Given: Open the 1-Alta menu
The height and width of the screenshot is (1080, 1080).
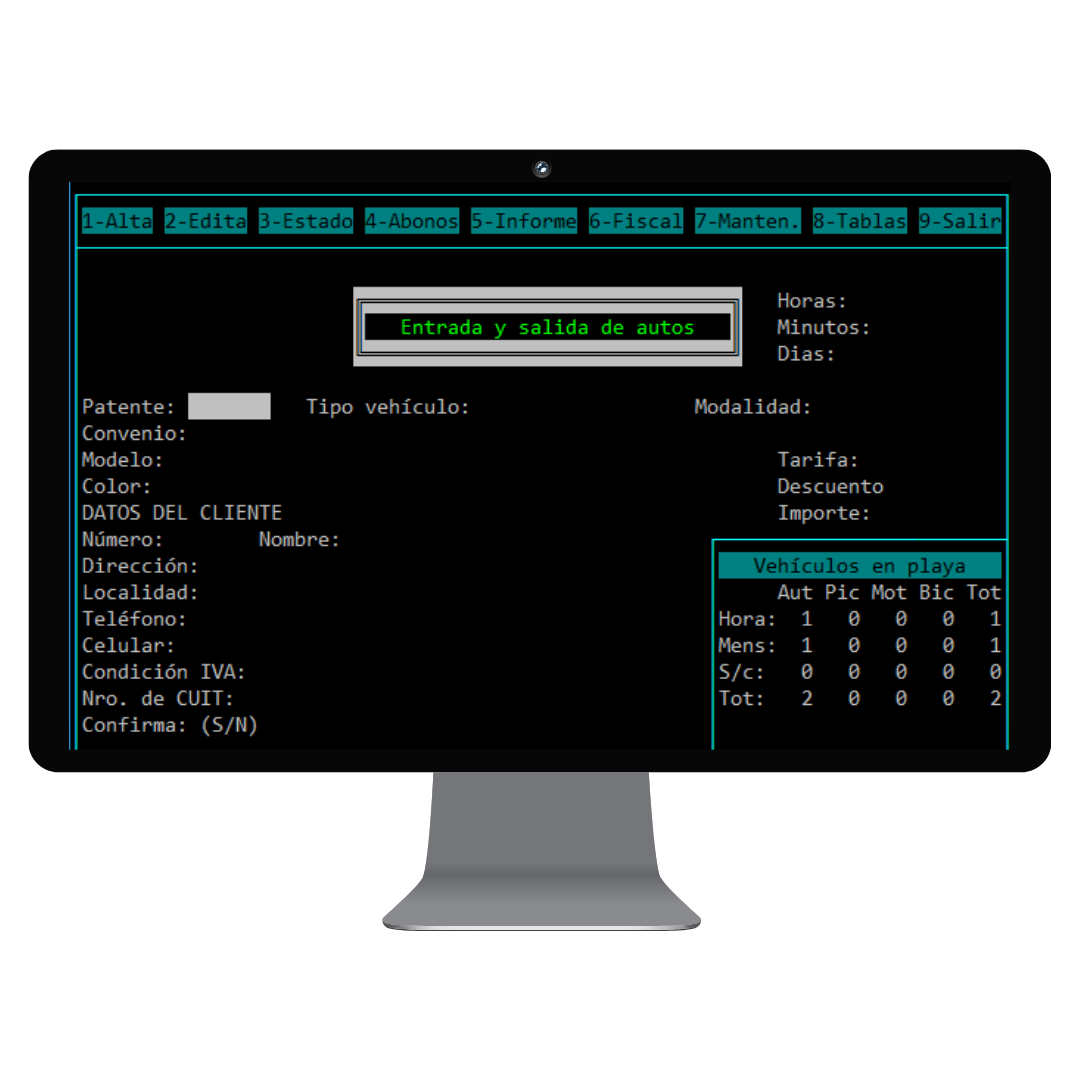Looking at the screenshot, I should point(117,221).
